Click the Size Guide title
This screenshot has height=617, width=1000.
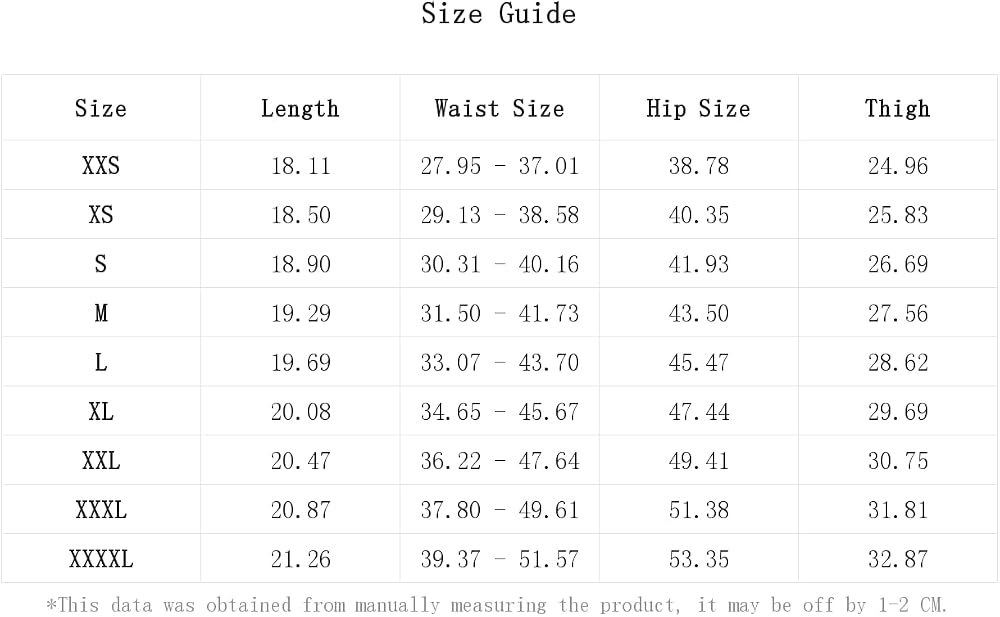point(499,14)
